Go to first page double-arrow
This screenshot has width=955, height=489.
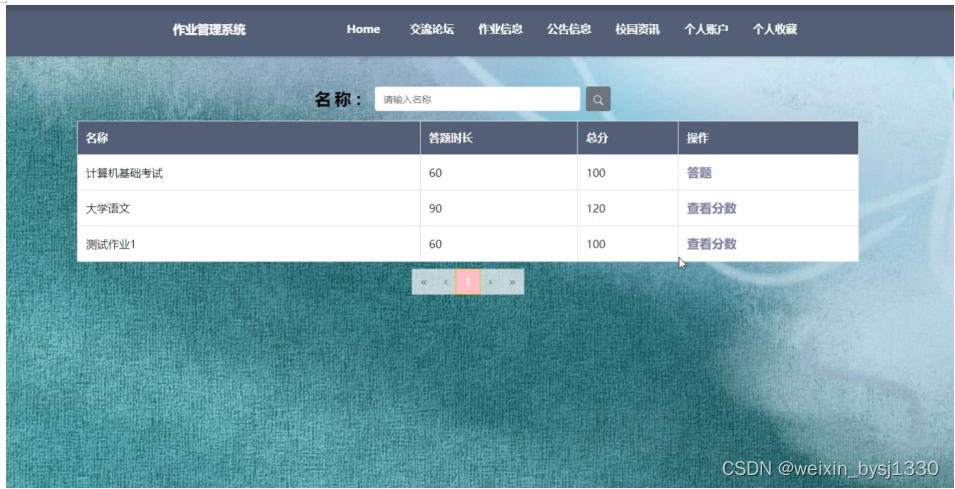tap(423, 282)
